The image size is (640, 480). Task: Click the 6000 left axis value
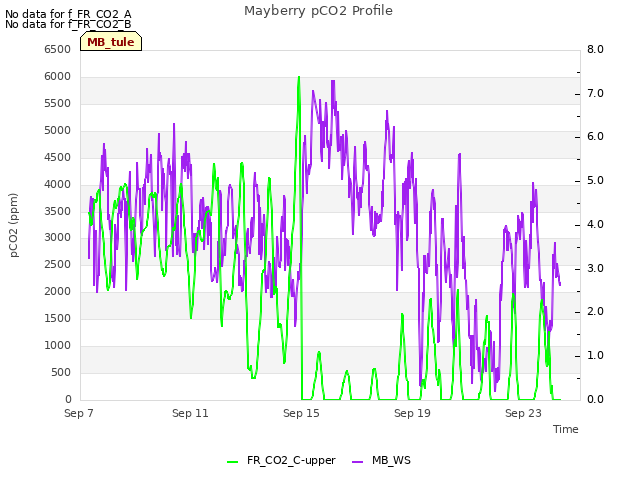pyautogui.click(x=58, y=76)
